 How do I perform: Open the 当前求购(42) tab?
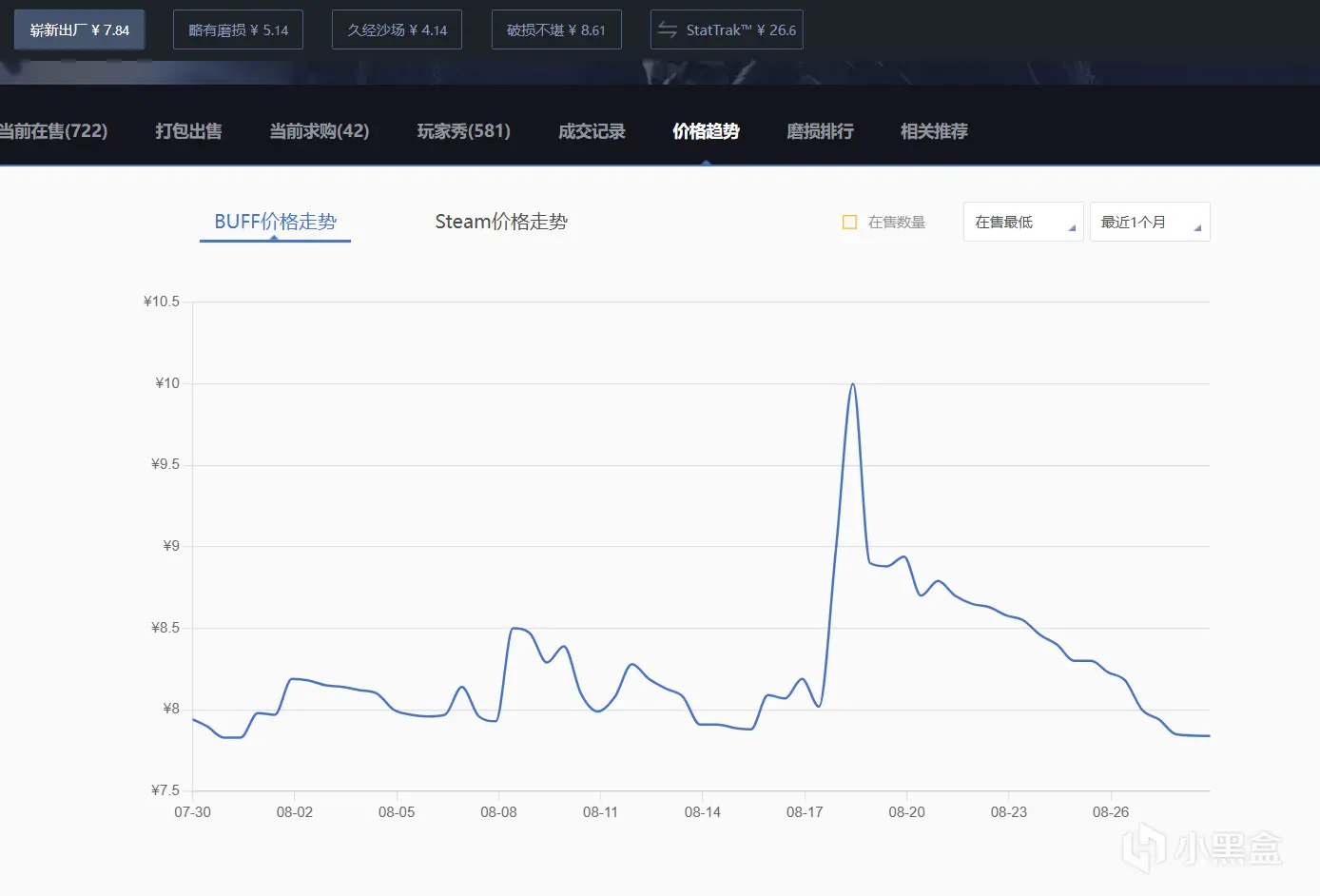[x=320, y=131]
